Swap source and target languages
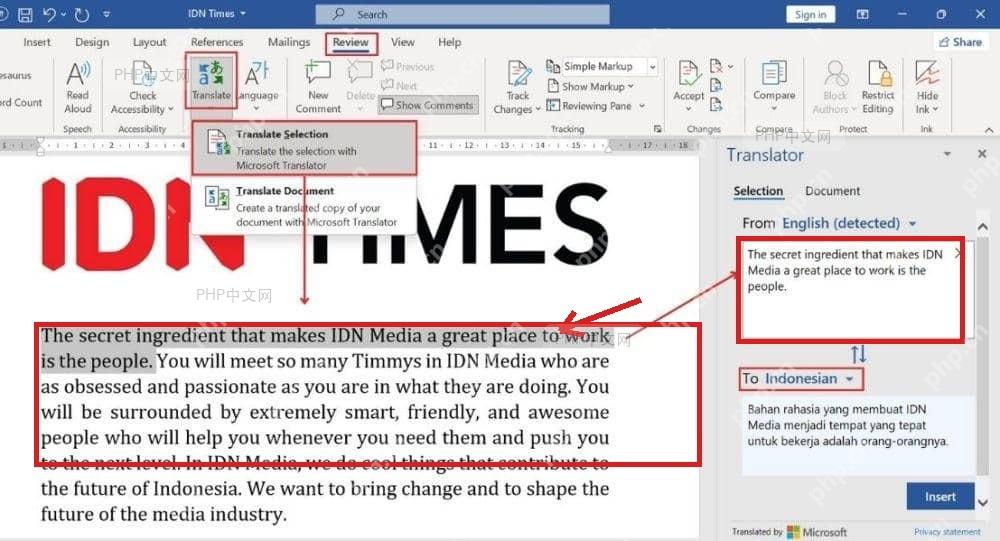Image resolution: width=1000 pixels, height=541 pixels. tap(858, 353)
